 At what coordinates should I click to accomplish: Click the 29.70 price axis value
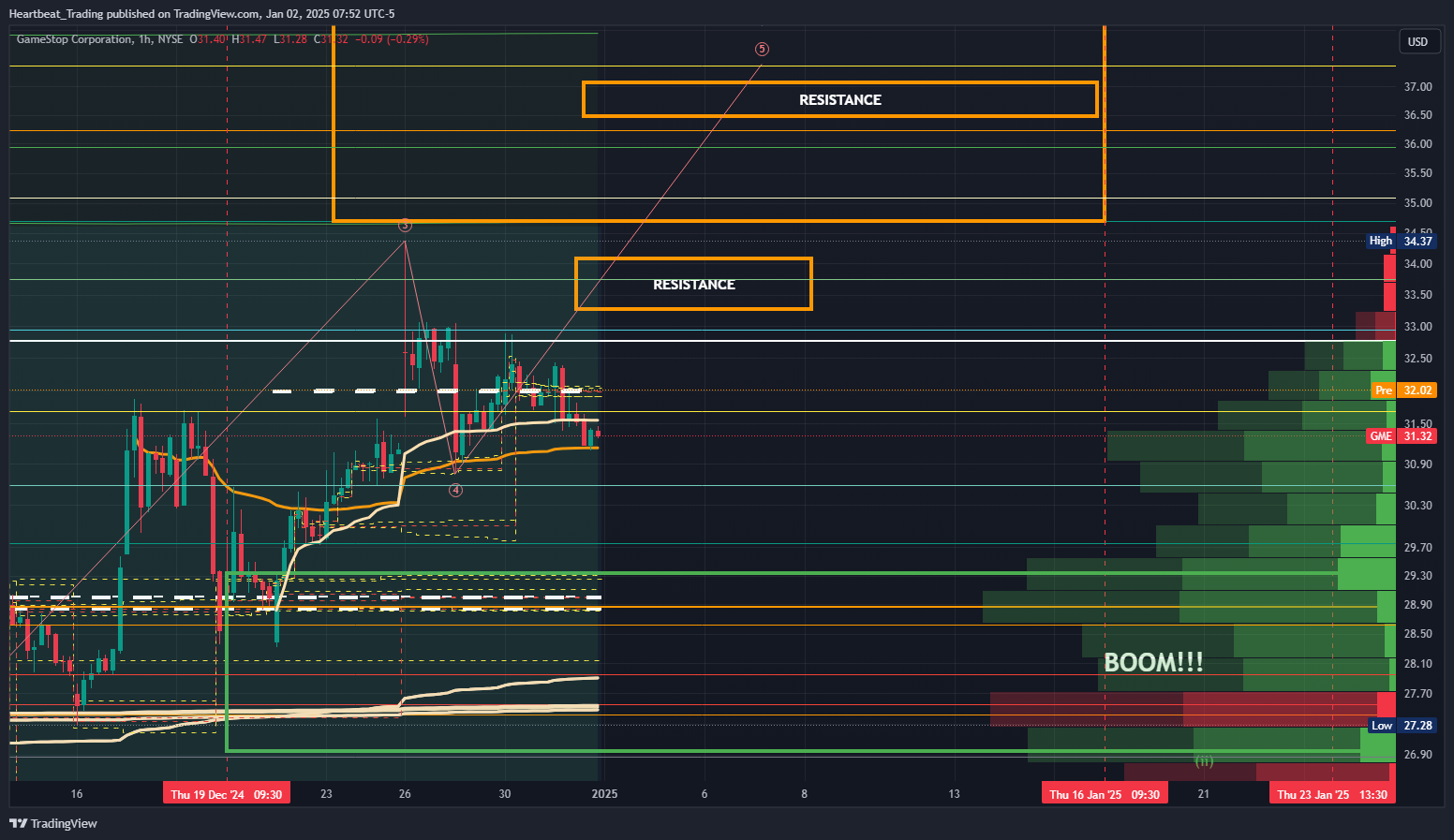(1417, 548)
